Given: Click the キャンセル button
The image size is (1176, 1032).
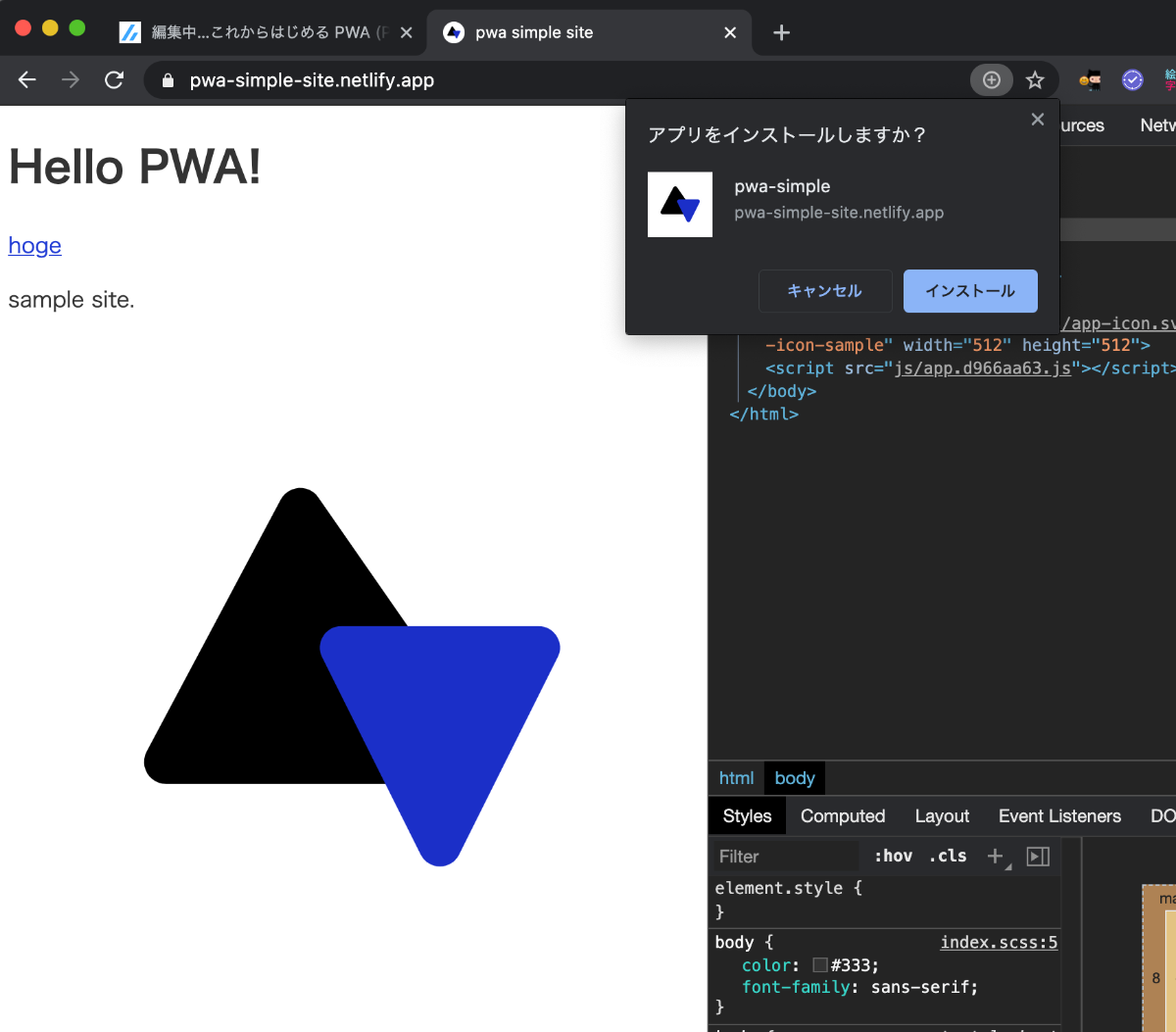Looking at the screenshot, I should click(825, 291).
